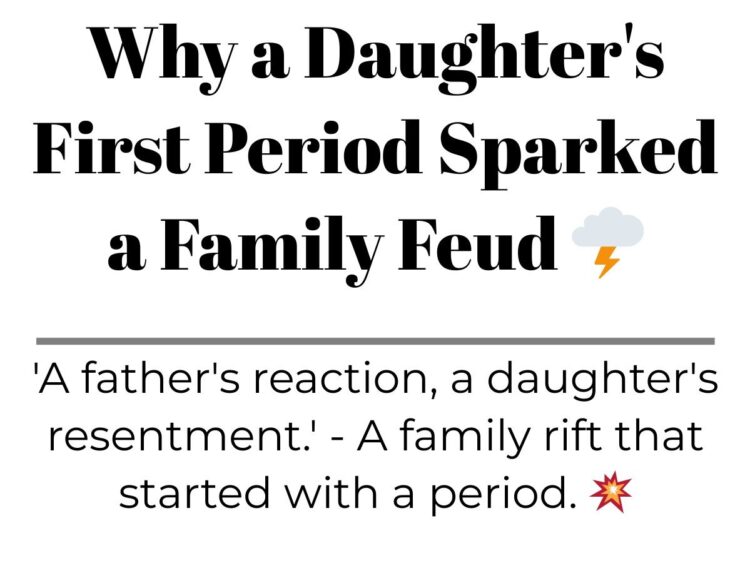Select the headline words "First Period"
This screenshot has width=750, height=563.
click(x=227, y=148)
